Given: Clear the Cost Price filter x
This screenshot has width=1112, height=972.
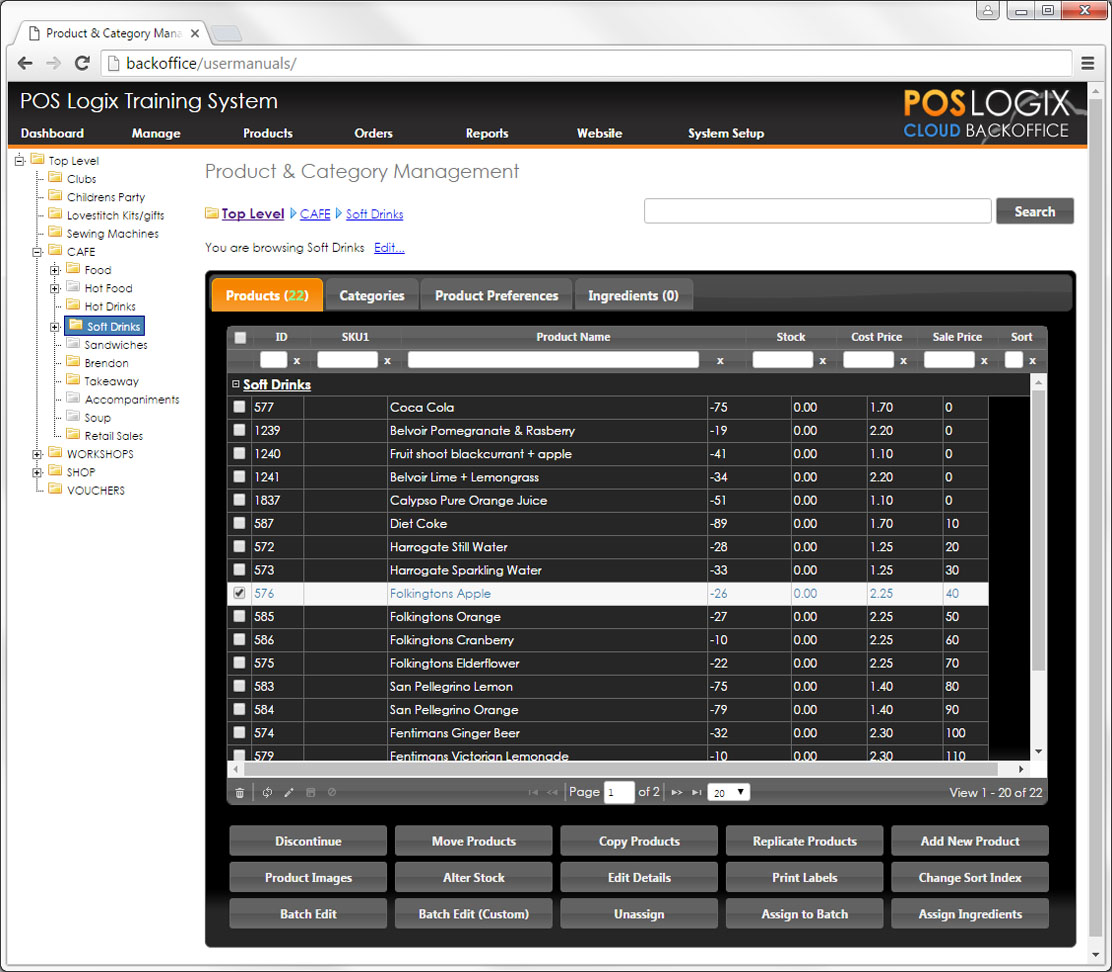Looking at the screenshot, I should pyautogui.click(x=904, y=361).
